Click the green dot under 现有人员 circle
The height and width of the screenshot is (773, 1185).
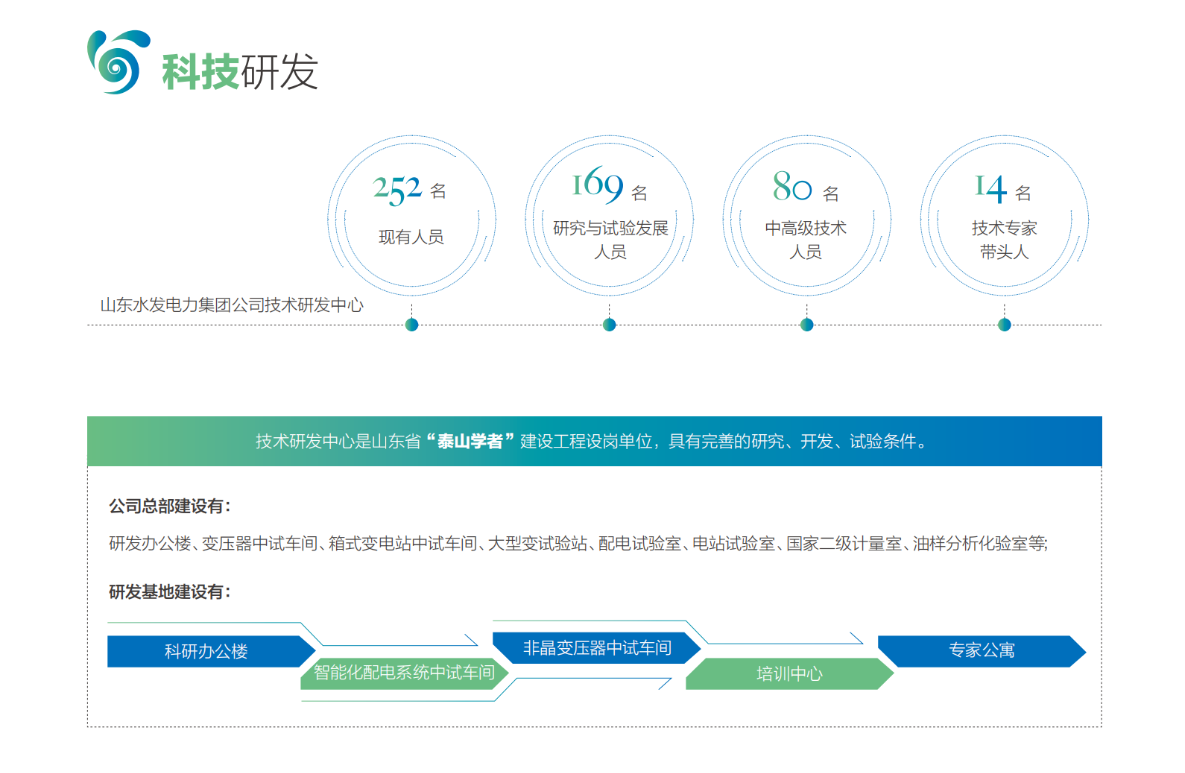(x=410, y=324)
